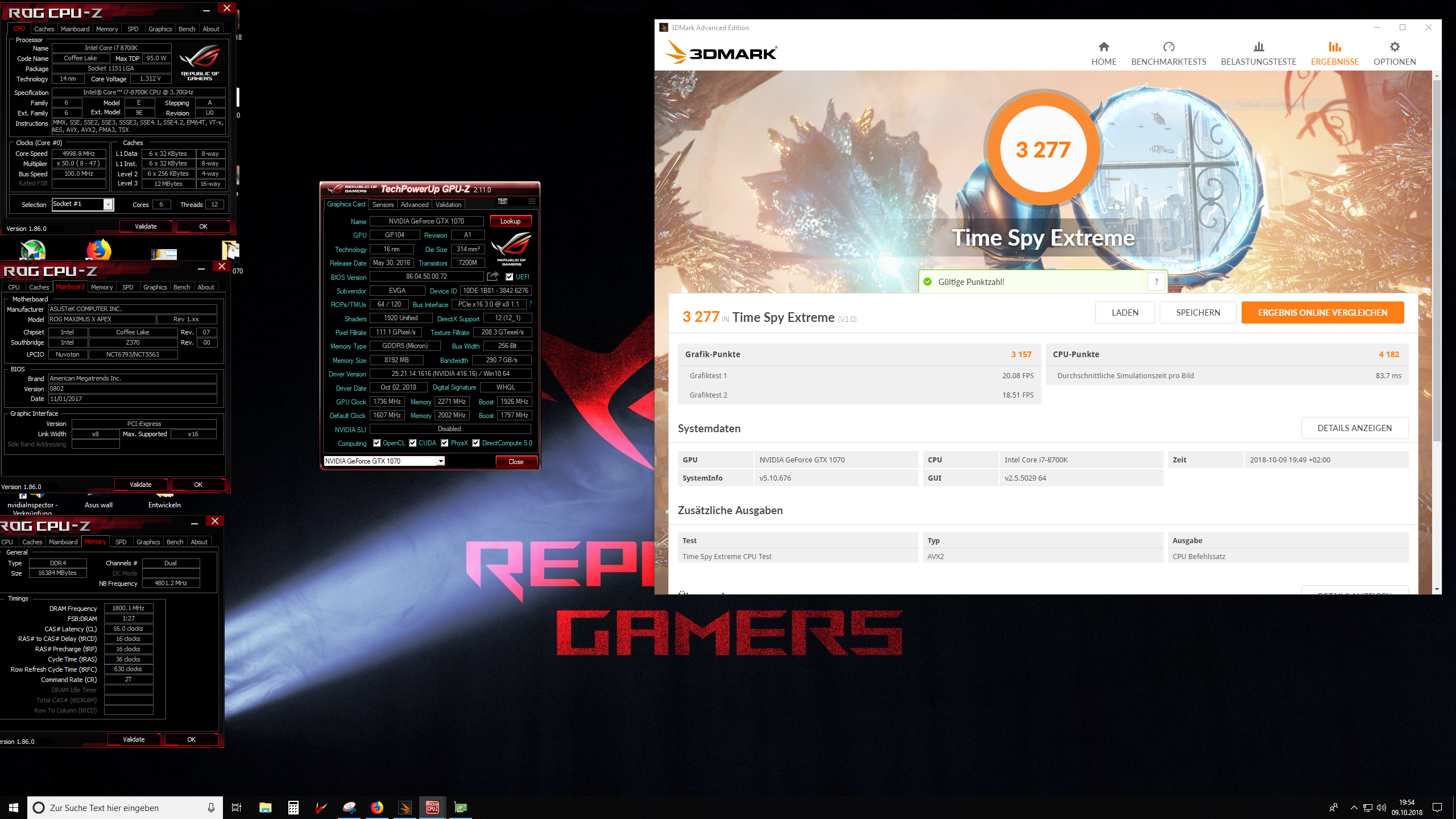
Task: Click the BIOS export share icon in GPU-Z
Action: (493, 276)
